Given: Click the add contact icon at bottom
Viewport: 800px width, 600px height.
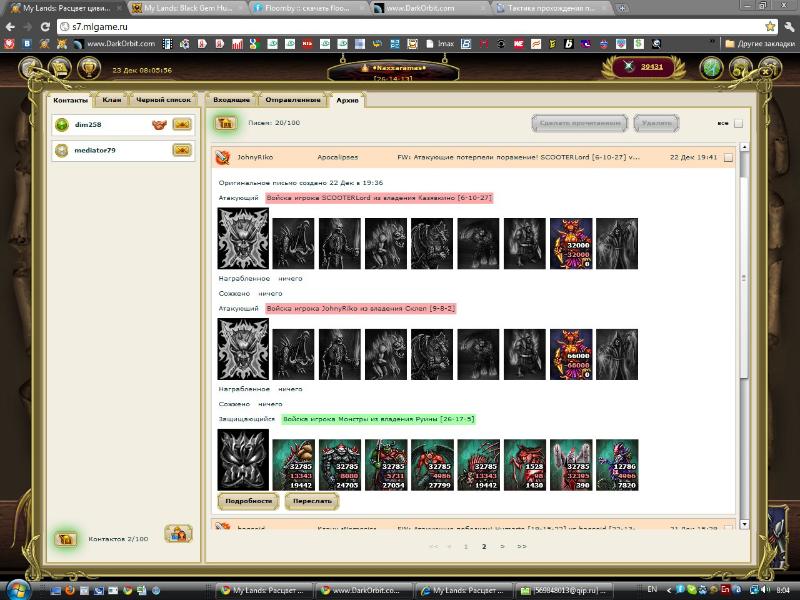Looking at the screenshot, I should click(178, 534).
